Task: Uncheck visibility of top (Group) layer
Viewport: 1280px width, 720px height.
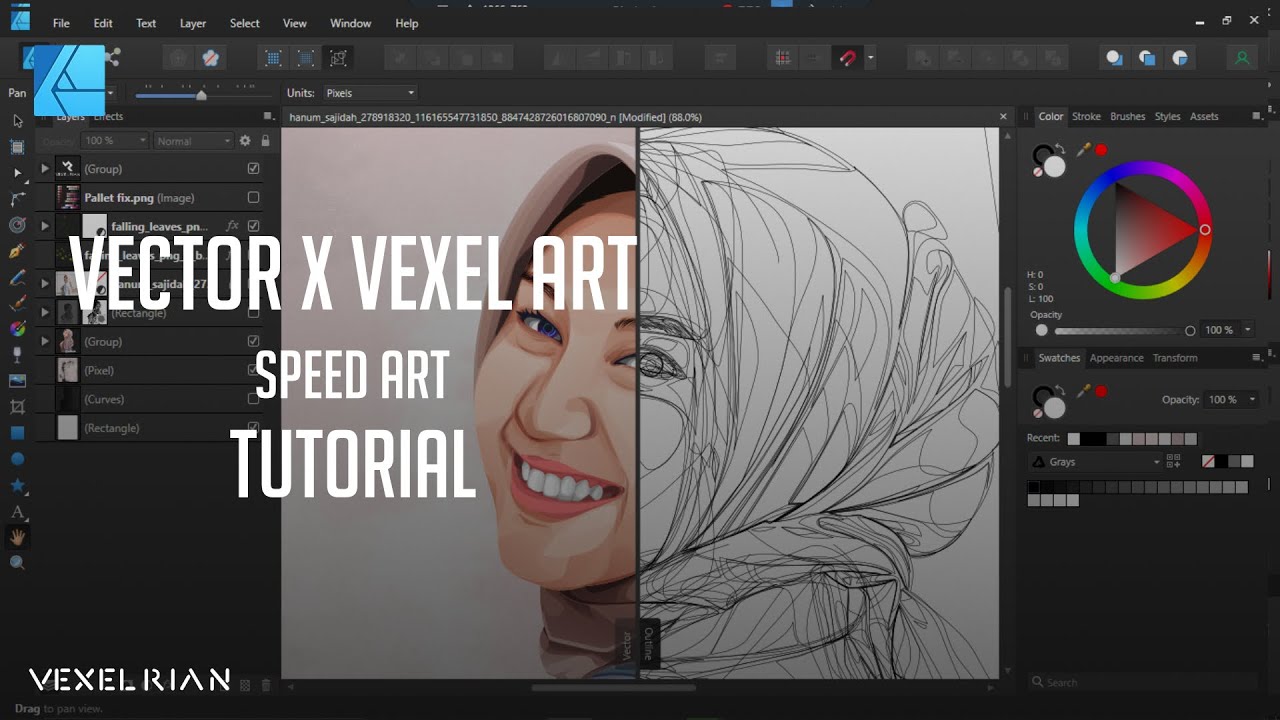Action: [253, 169]
